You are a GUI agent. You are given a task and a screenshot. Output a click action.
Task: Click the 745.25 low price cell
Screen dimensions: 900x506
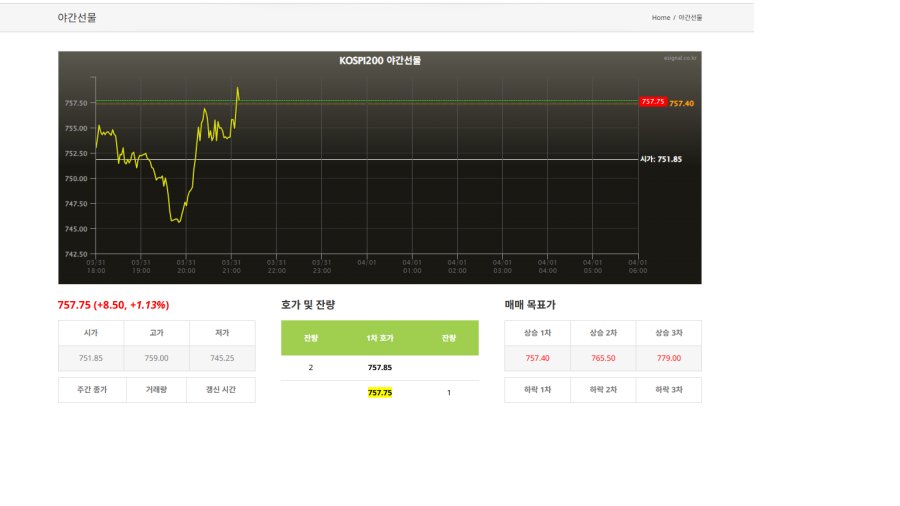[222, 358]
